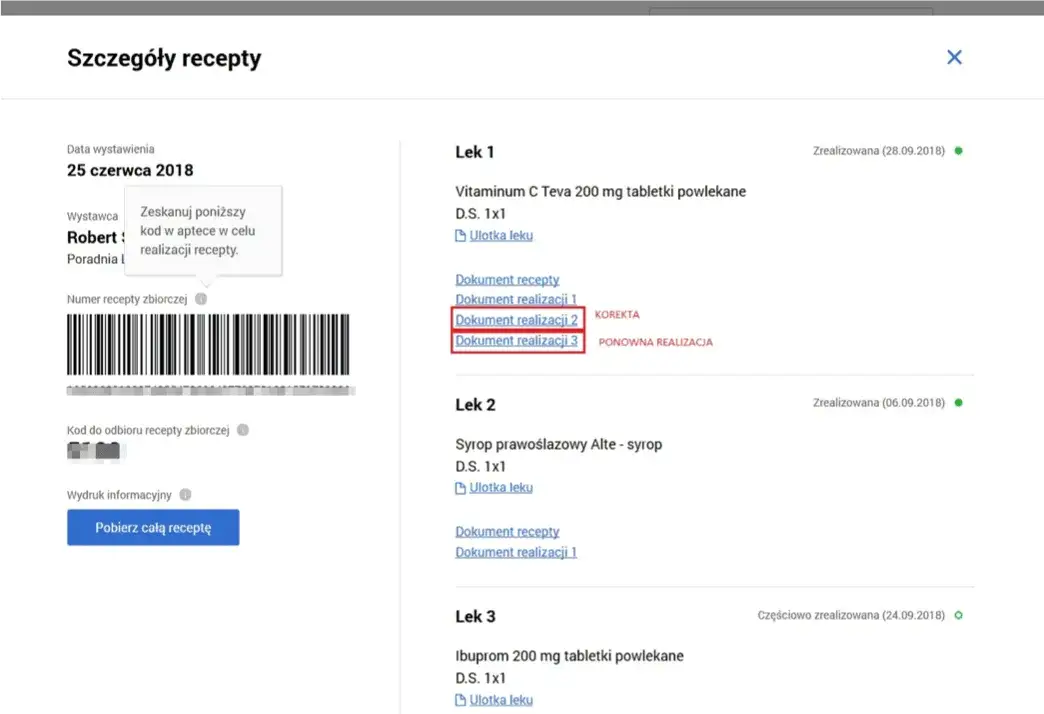Open the KOREKTA document Dokument realizacji 2
Screen dimensions: 1044x714
(x=517, y=319)
